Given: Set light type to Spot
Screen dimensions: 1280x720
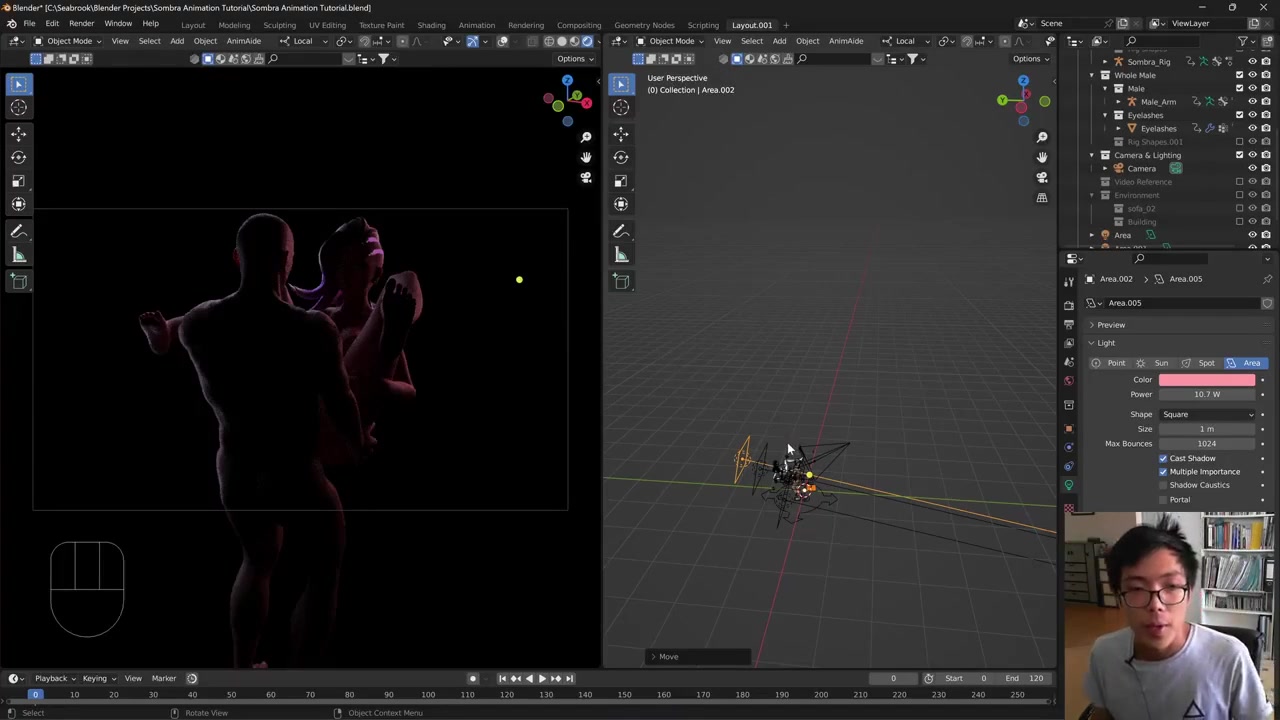Looking at the screenshot, I should pyautogui.click(x=1199, y=363).
